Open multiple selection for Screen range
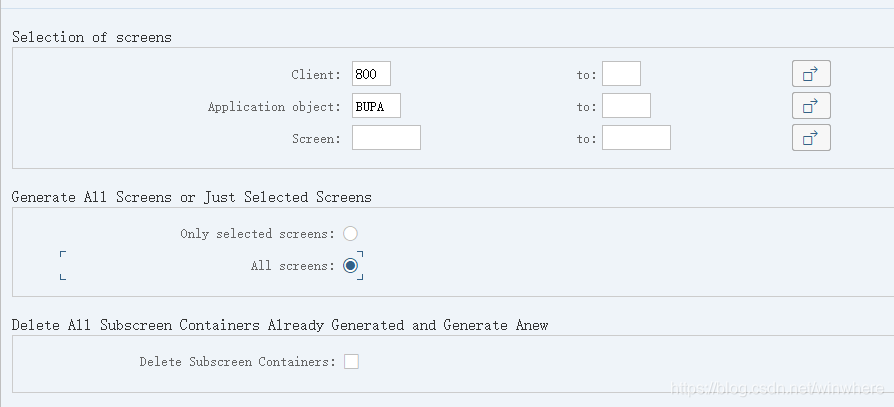The width and height of the screenshot is (894, 407). (x=811, y=138)
